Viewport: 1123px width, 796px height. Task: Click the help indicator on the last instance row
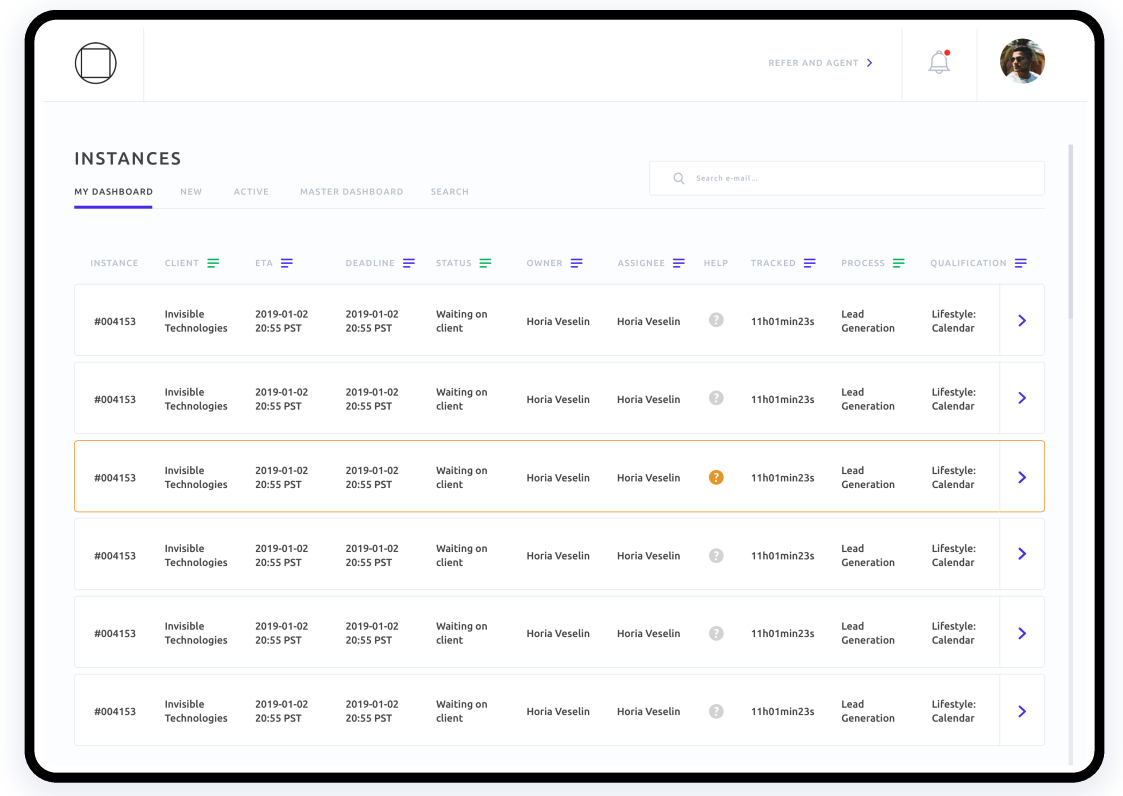[x=716, y=711]
